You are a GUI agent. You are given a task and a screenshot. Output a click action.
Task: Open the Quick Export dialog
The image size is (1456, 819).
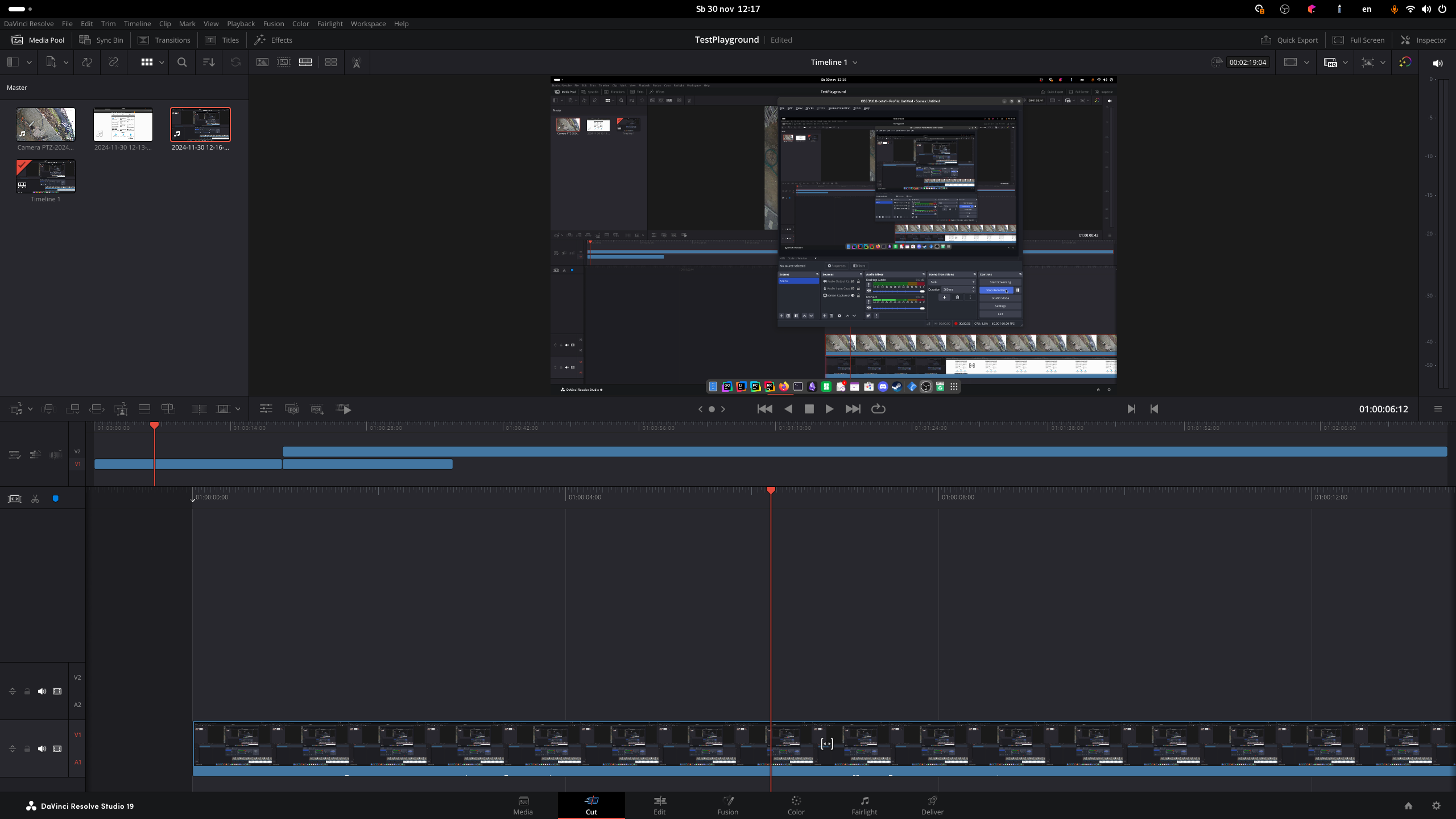(x=1289, y=40)
